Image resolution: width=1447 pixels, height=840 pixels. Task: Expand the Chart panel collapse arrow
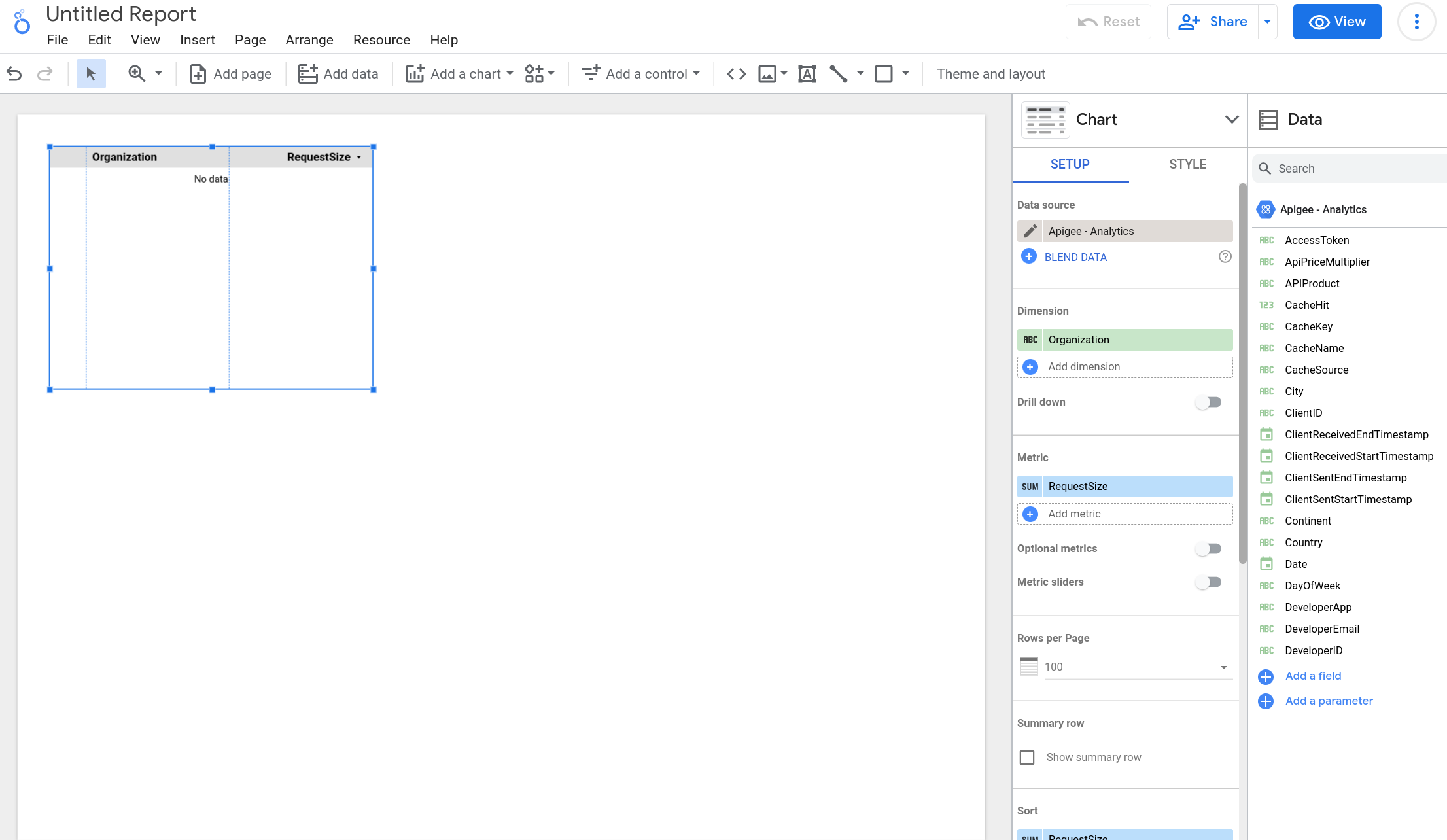(x=1232, y=119)
